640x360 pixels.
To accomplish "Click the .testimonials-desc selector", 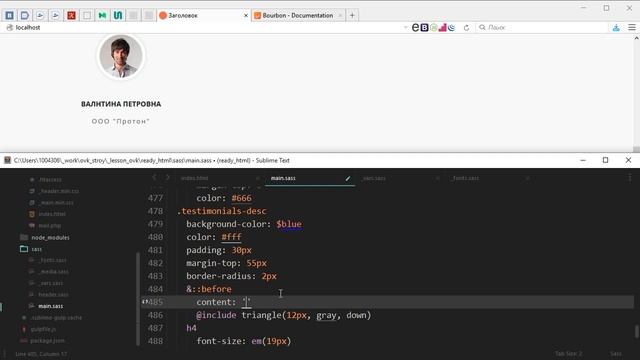I will point(222,211).
